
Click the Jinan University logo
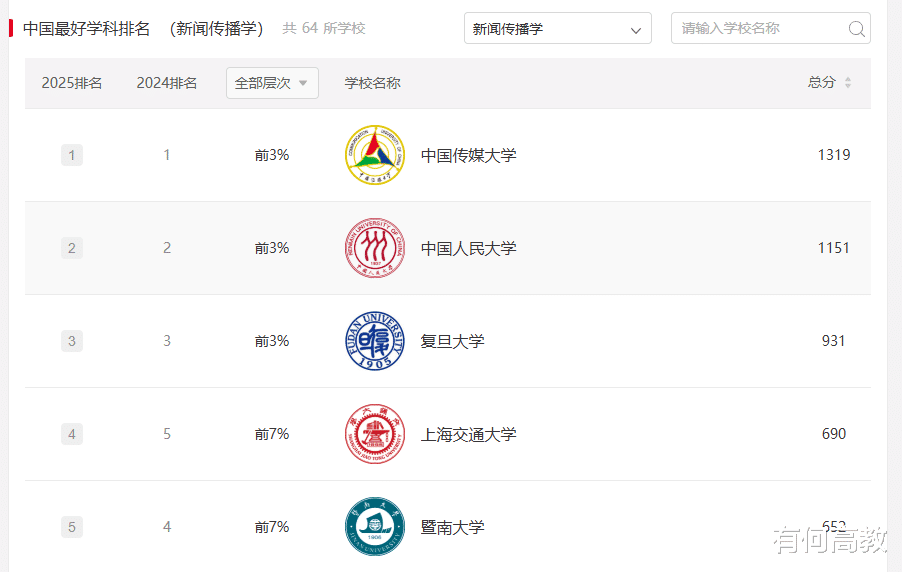[374, 527]
